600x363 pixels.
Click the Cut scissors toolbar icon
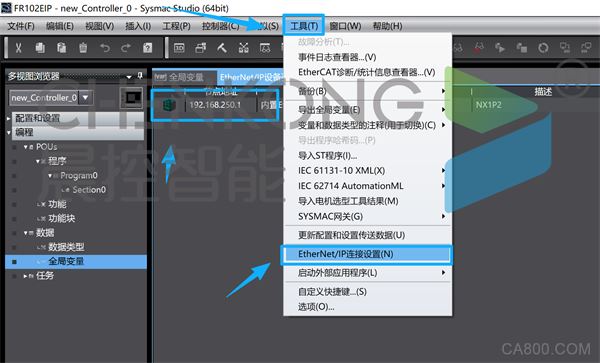point(18,48)
